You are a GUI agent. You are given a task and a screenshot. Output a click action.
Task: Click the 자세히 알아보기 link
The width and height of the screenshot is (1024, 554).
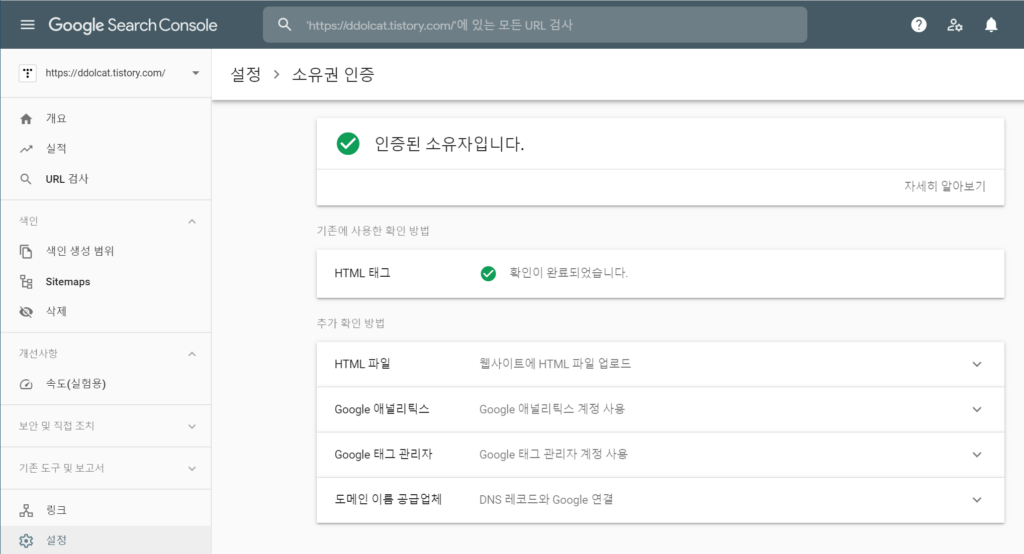coord(944,186)
